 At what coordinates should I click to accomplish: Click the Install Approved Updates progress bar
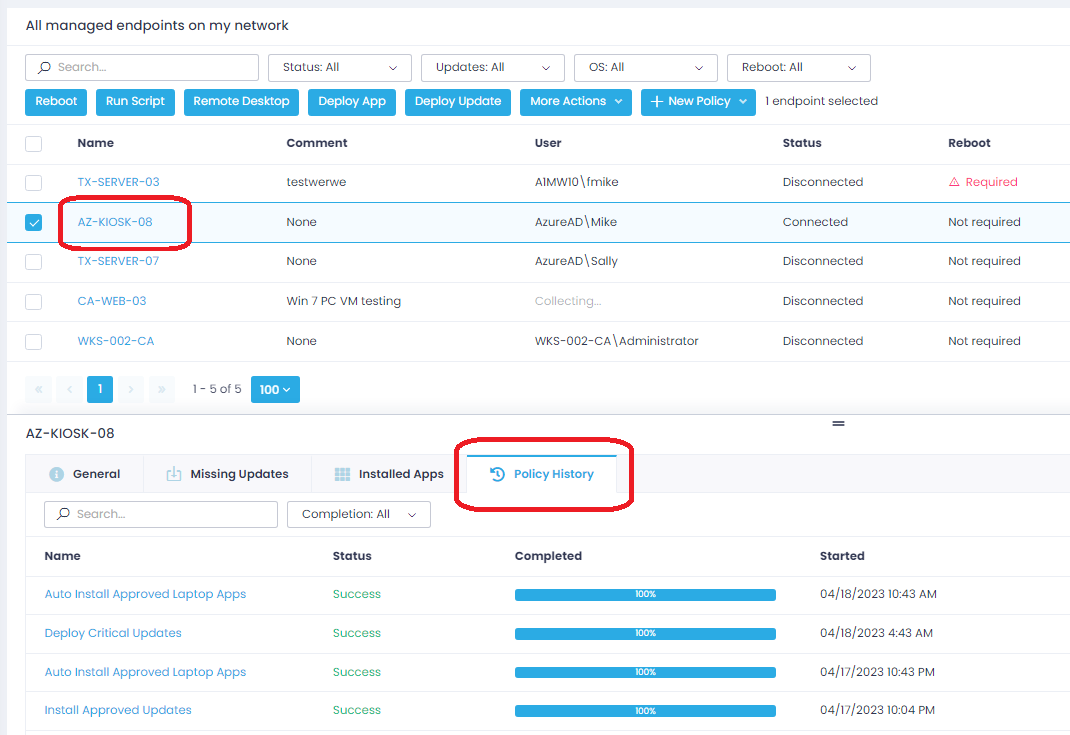click(x=645, y=711)
